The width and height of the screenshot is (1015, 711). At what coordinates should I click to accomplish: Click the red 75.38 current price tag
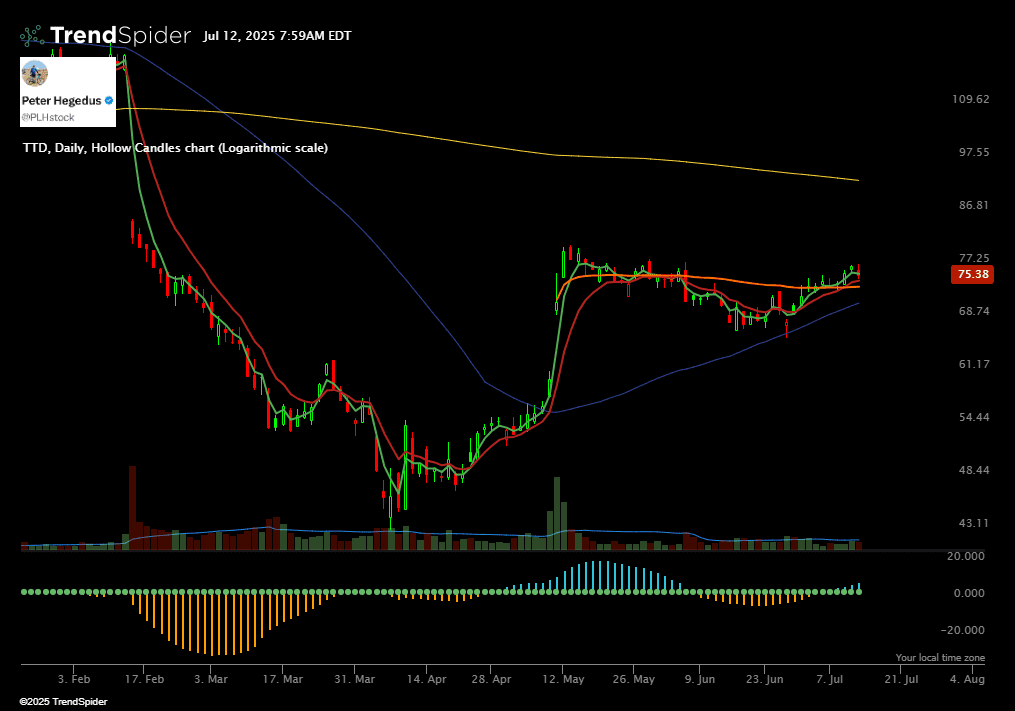973,274
